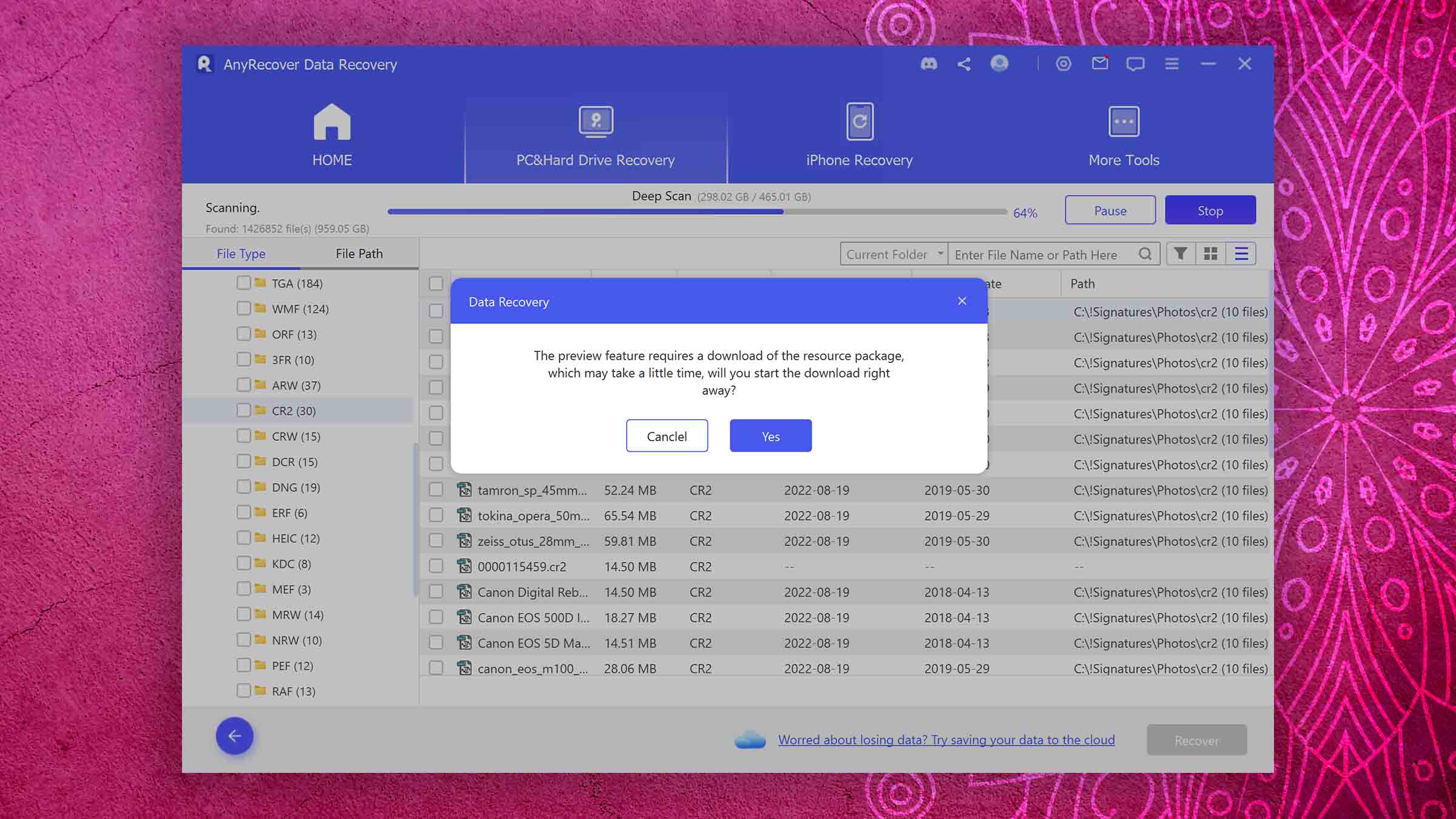
Task: Click file icon of canon_eos_m100 row
Action: pyautogui.click(x=464, y=667)
